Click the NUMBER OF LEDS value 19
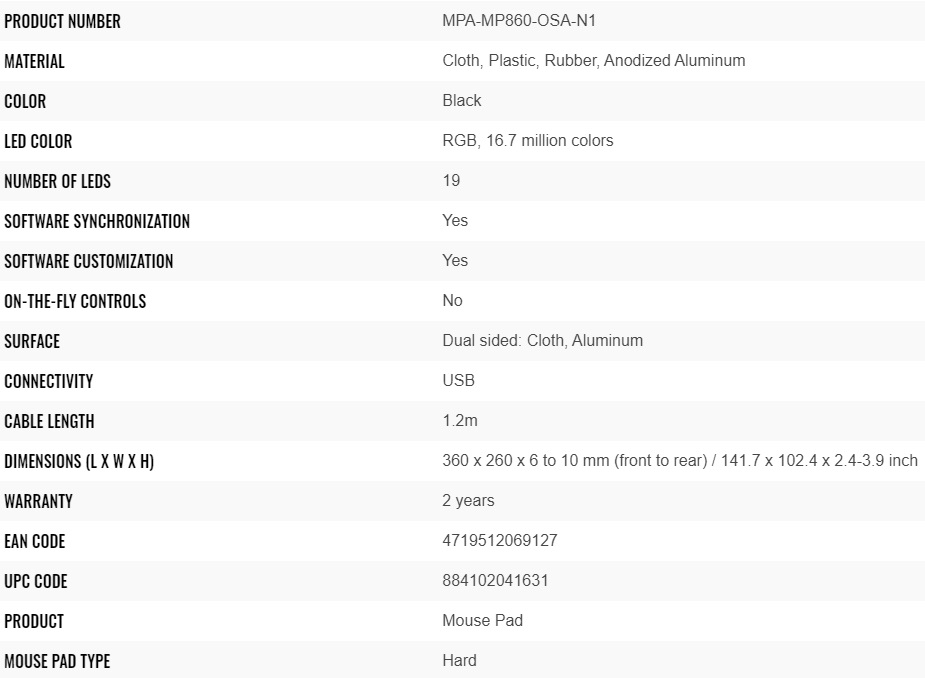Viewport: 925px width, 678px height. tap(451, 180)
